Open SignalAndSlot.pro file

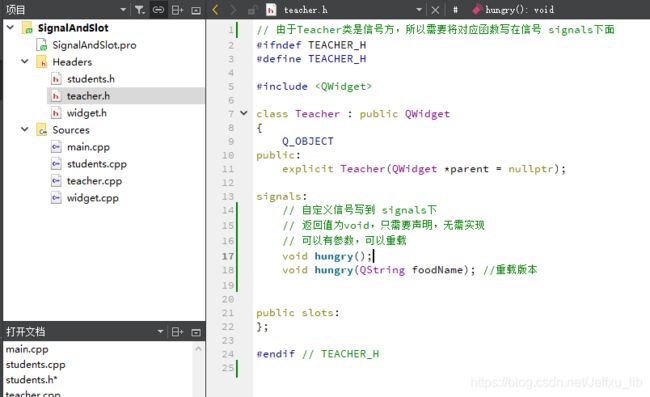tap(94, 45)
